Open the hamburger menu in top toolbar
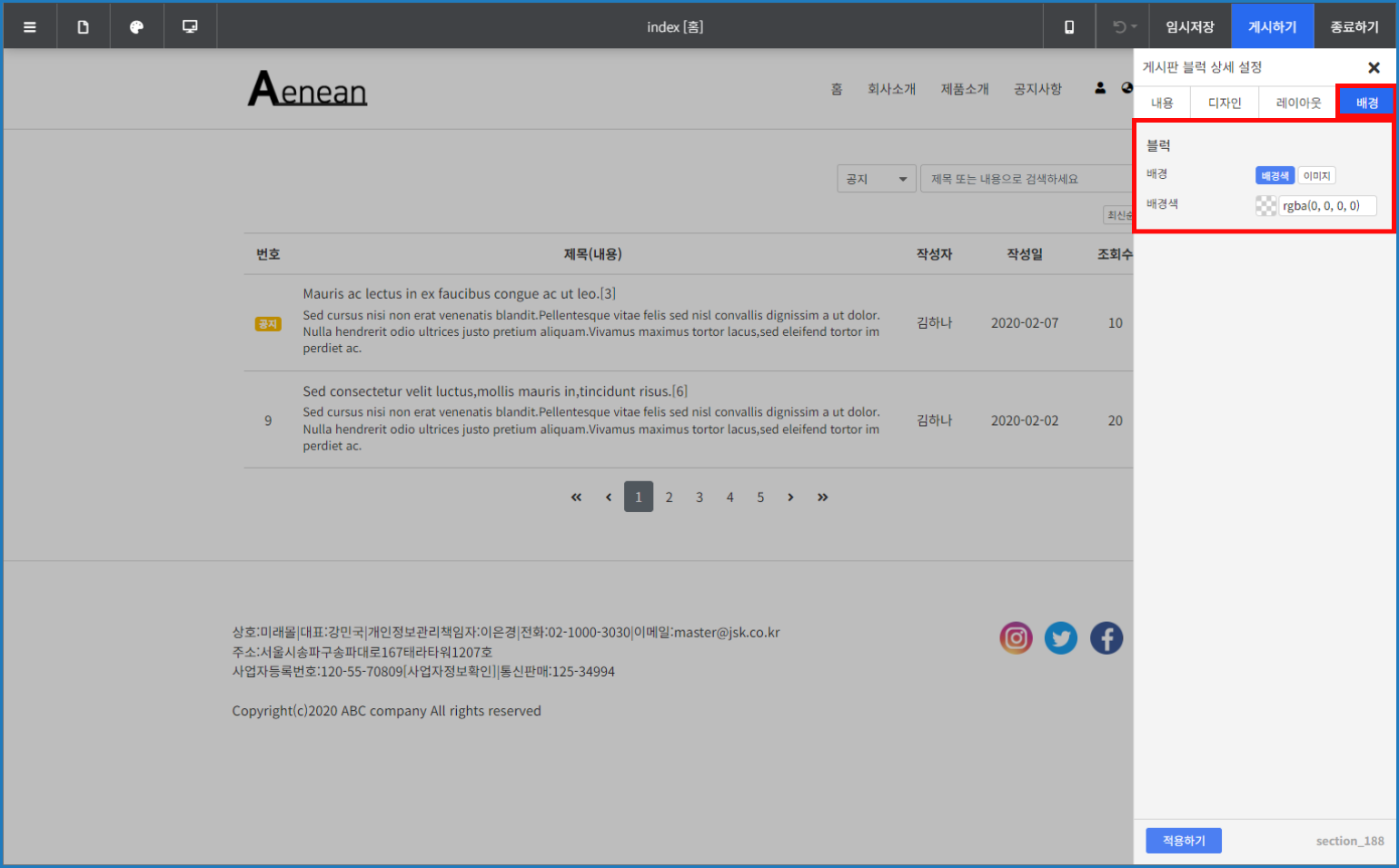Image resolution: width=1399 pixels, height=868 pixels. pyautogui.click(x=30, y=27)
